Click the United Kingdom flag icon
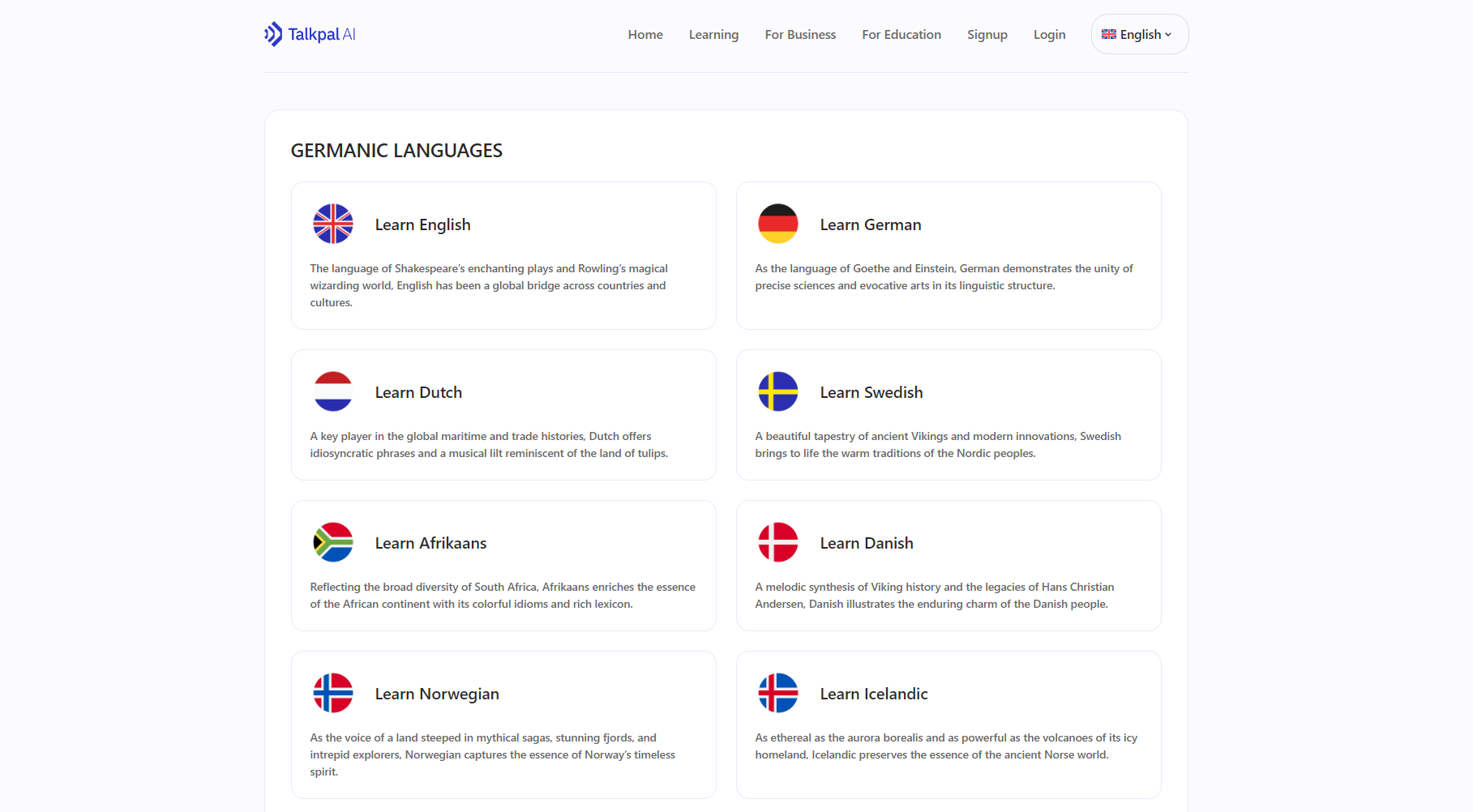The image size is (1473, 812). point(333,224)
